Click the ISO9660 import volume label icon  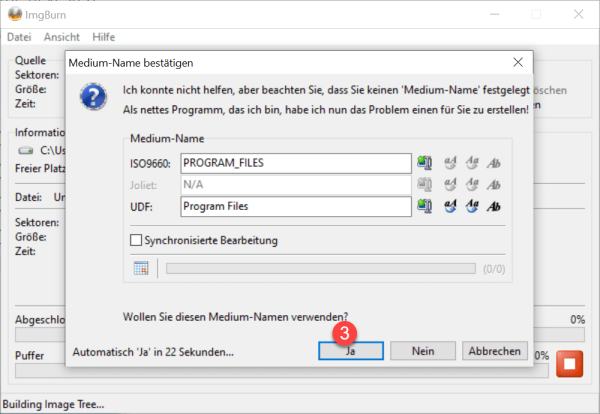coord(424,163)
